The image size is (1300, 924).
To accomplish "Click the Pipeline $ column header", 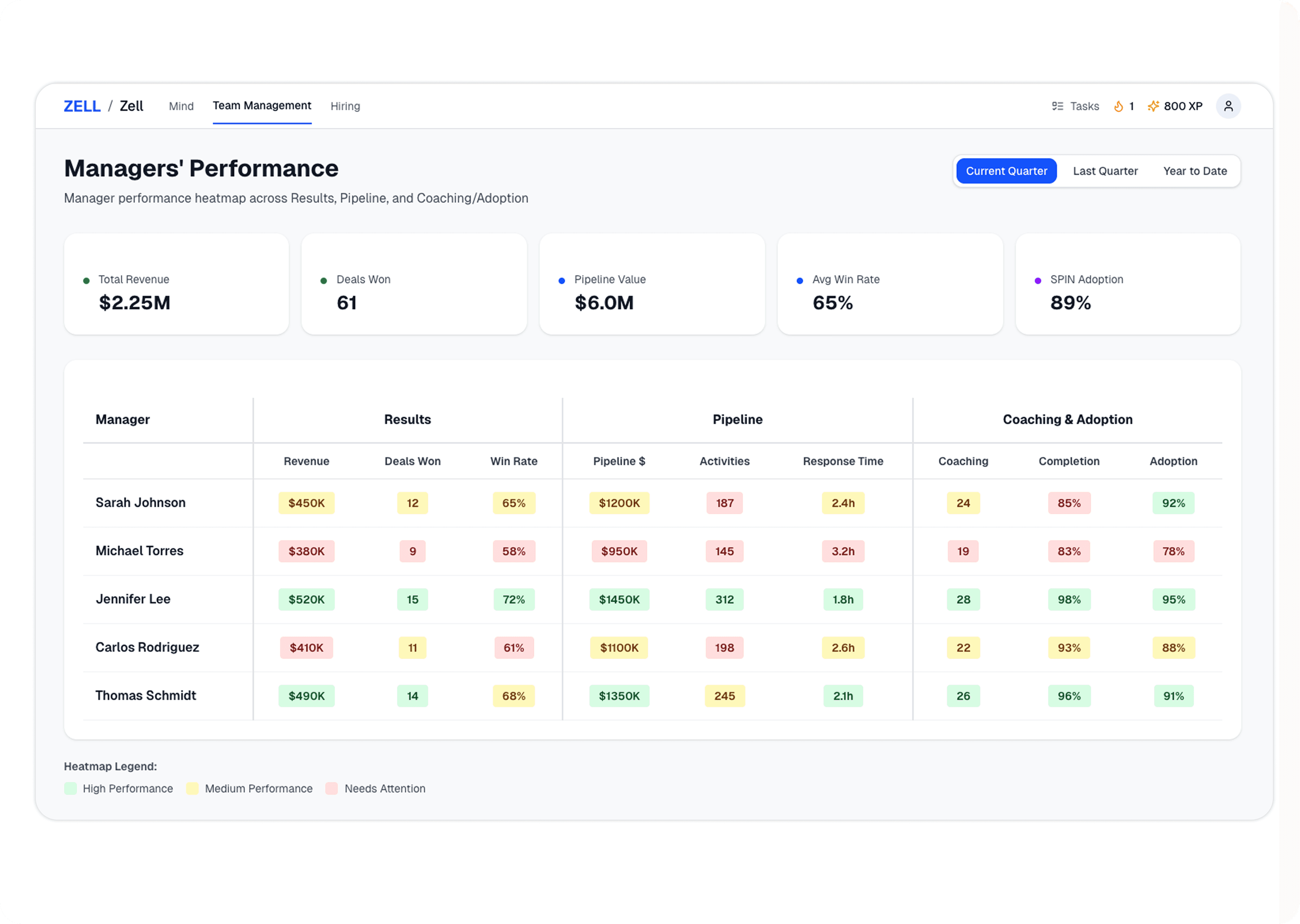I will 619,461.
